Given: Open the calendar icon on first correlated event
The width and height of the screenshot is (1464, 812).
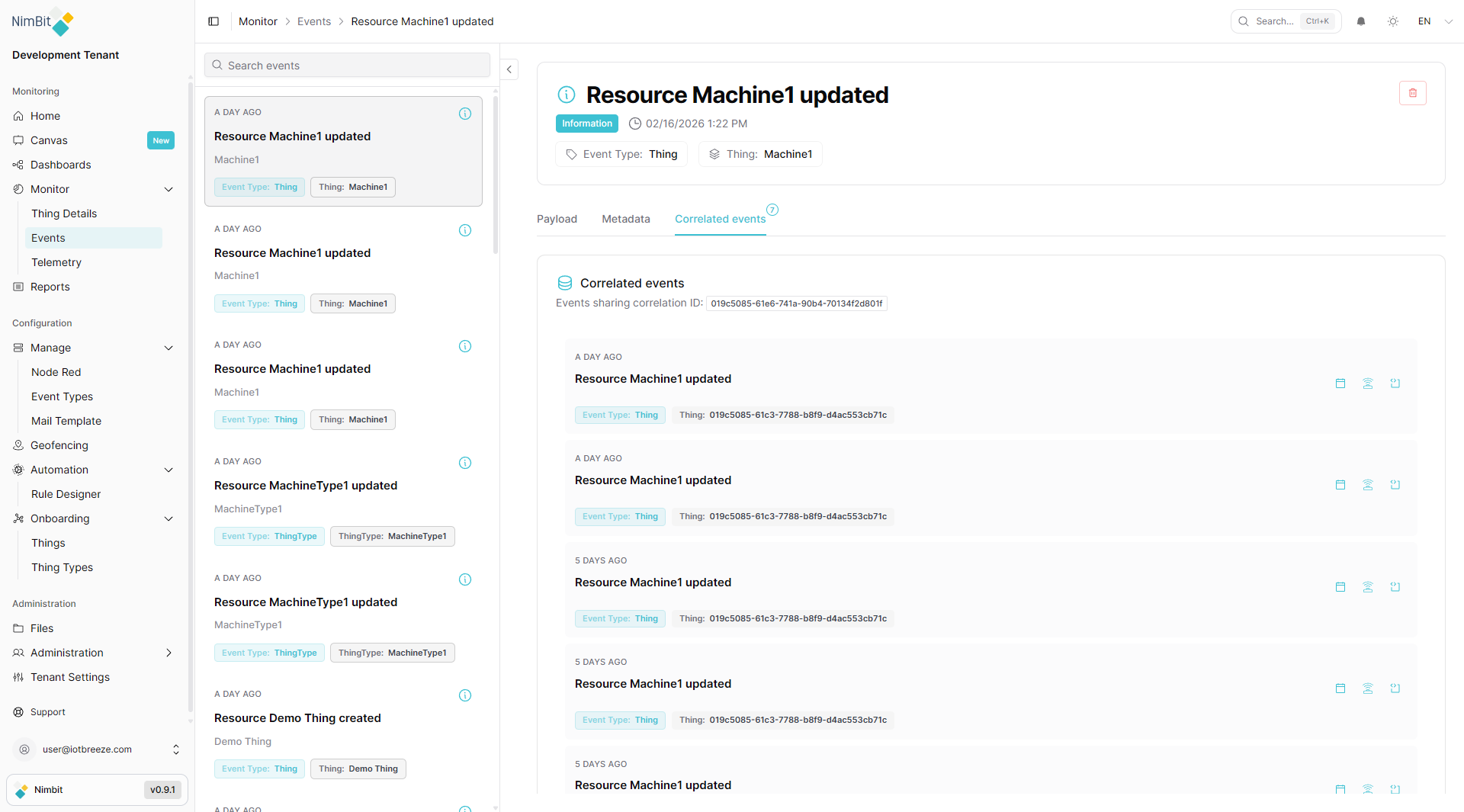Looking at the screenshot, I should (1340, 384).
